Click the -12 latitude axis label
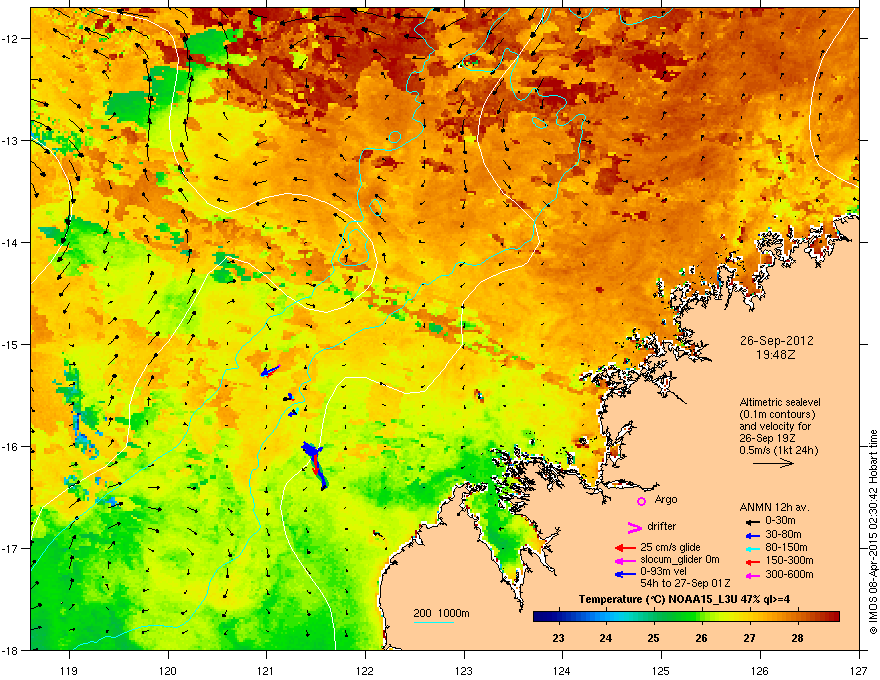This screenshot has width=880, height=680. click(x=10, y=38)
